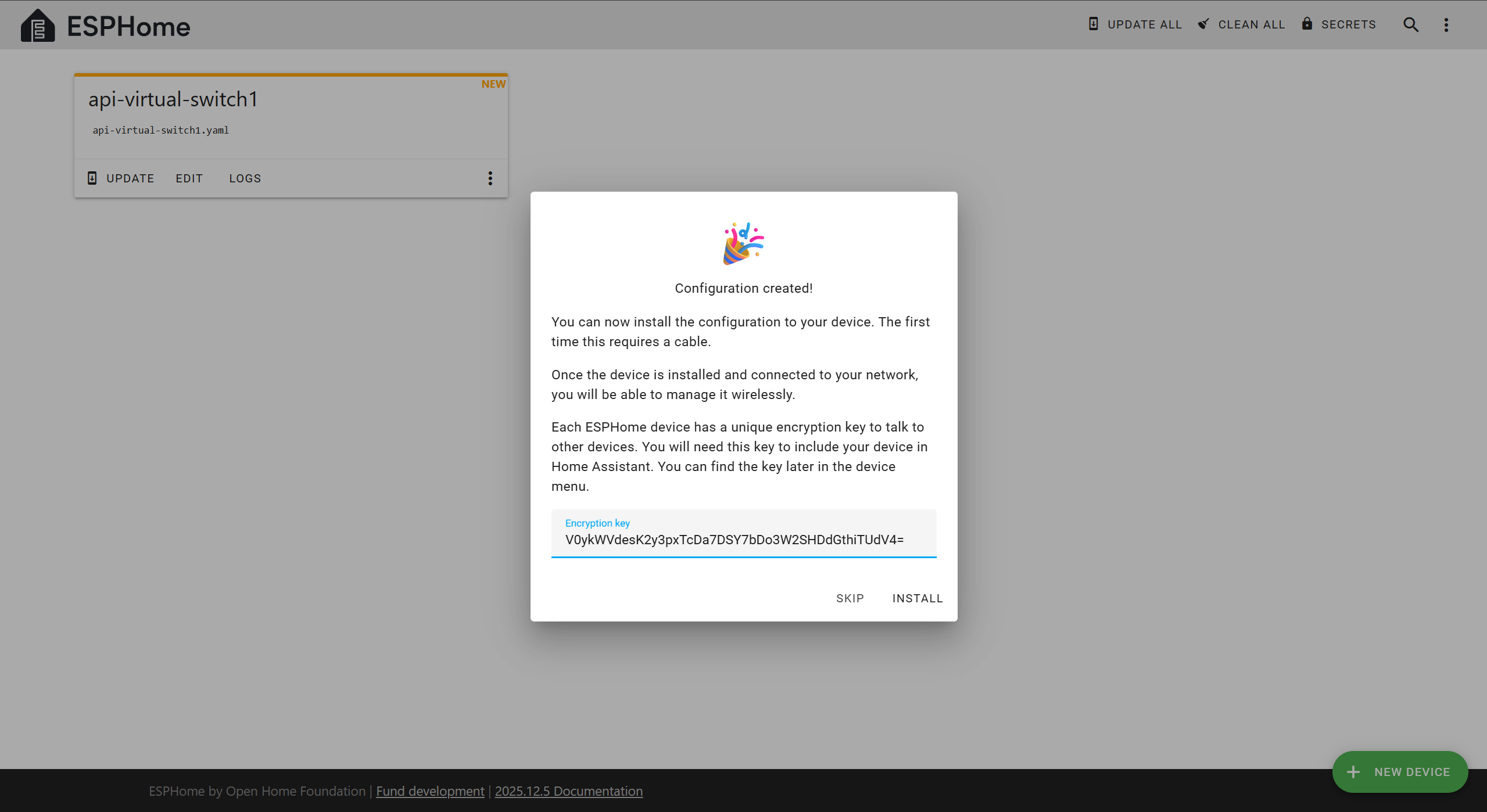Open the 2025.12.5 Documentation link
Viewport: 1487px width, 812px height.
click(x=568, y=791)
